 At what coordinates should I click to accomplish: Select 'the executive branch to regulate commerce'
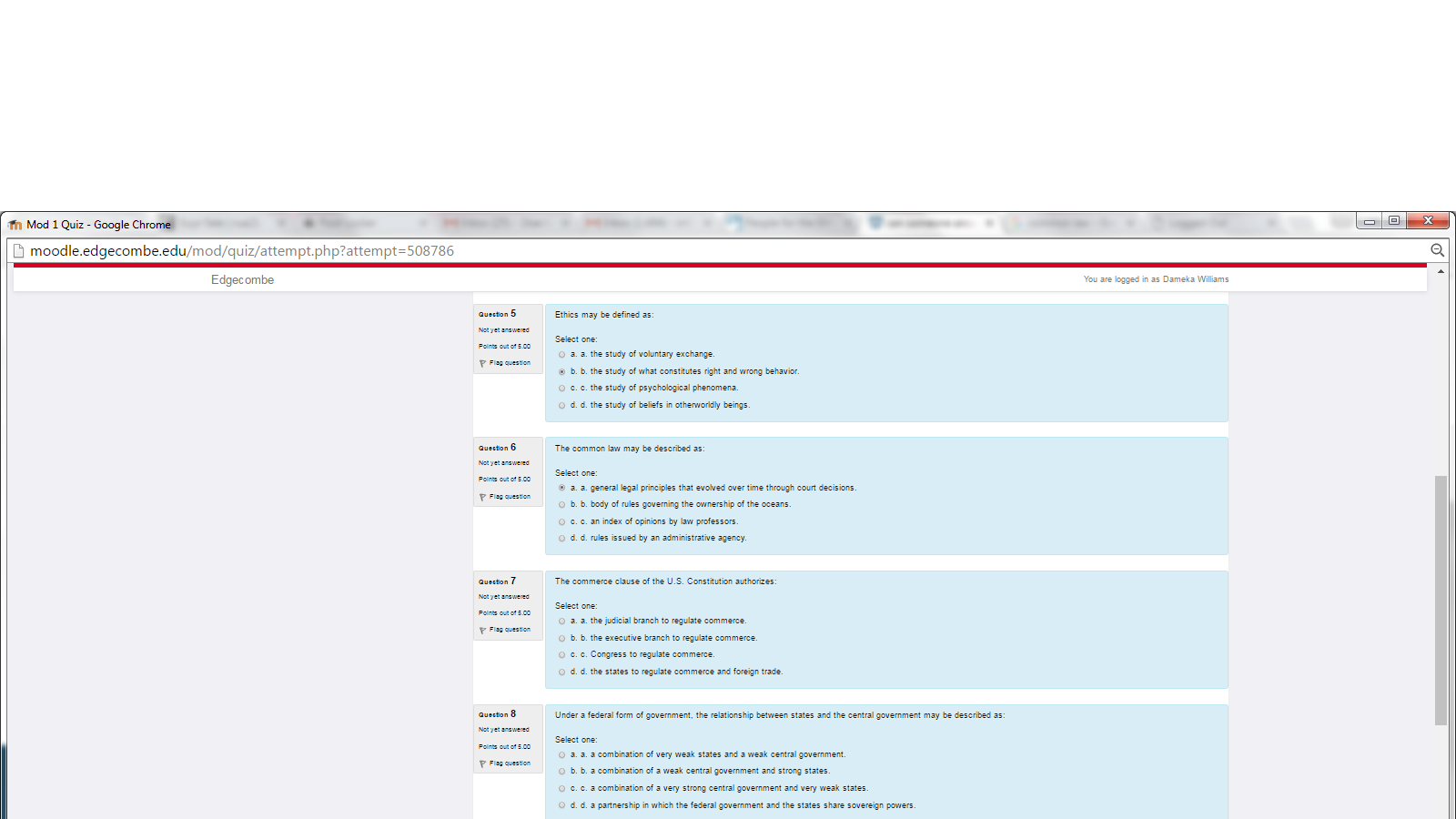(x=561, y=639)
